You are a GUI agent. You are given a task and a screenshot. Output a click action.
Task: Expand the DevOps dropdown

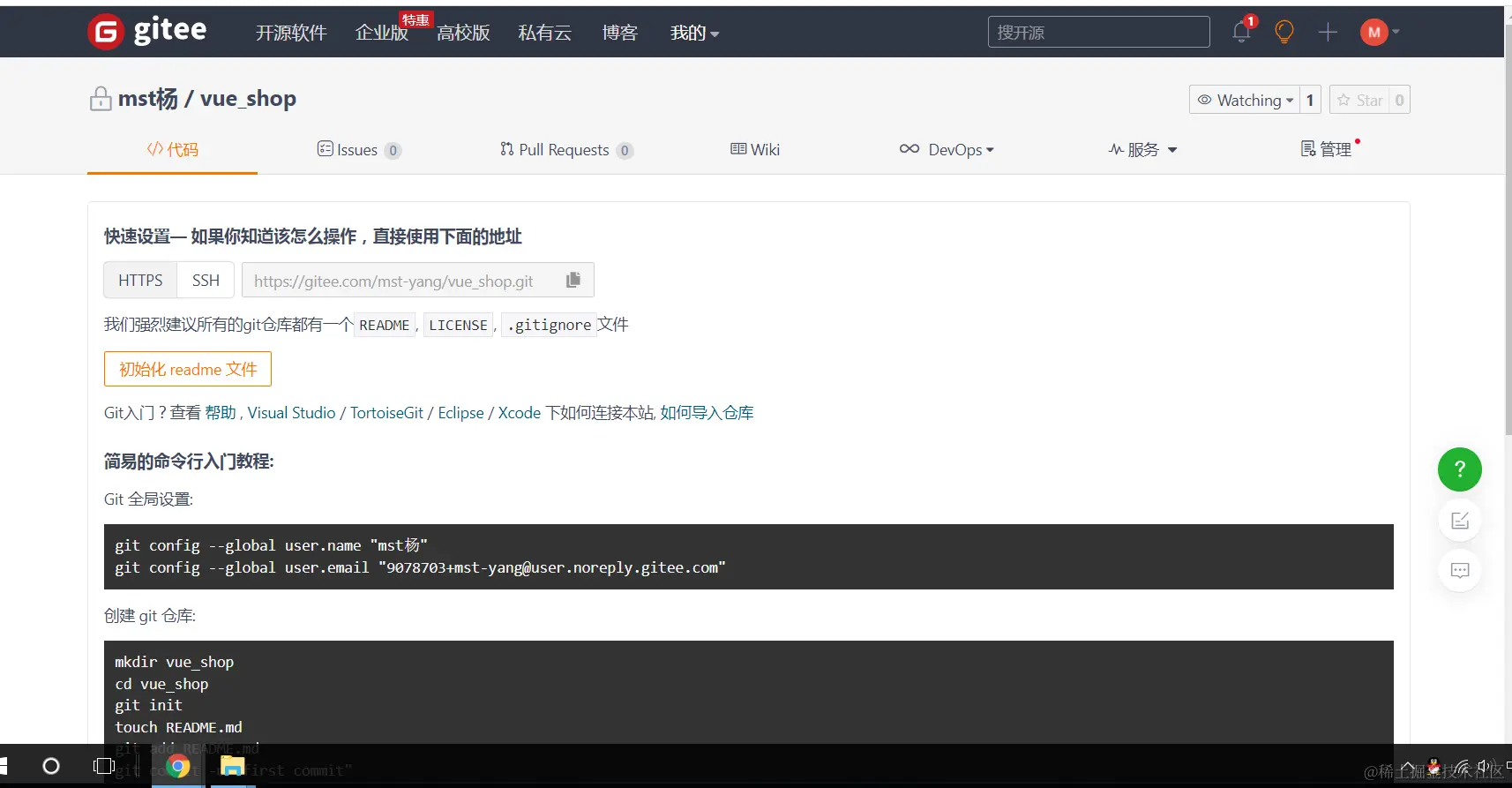pos(947,149)
